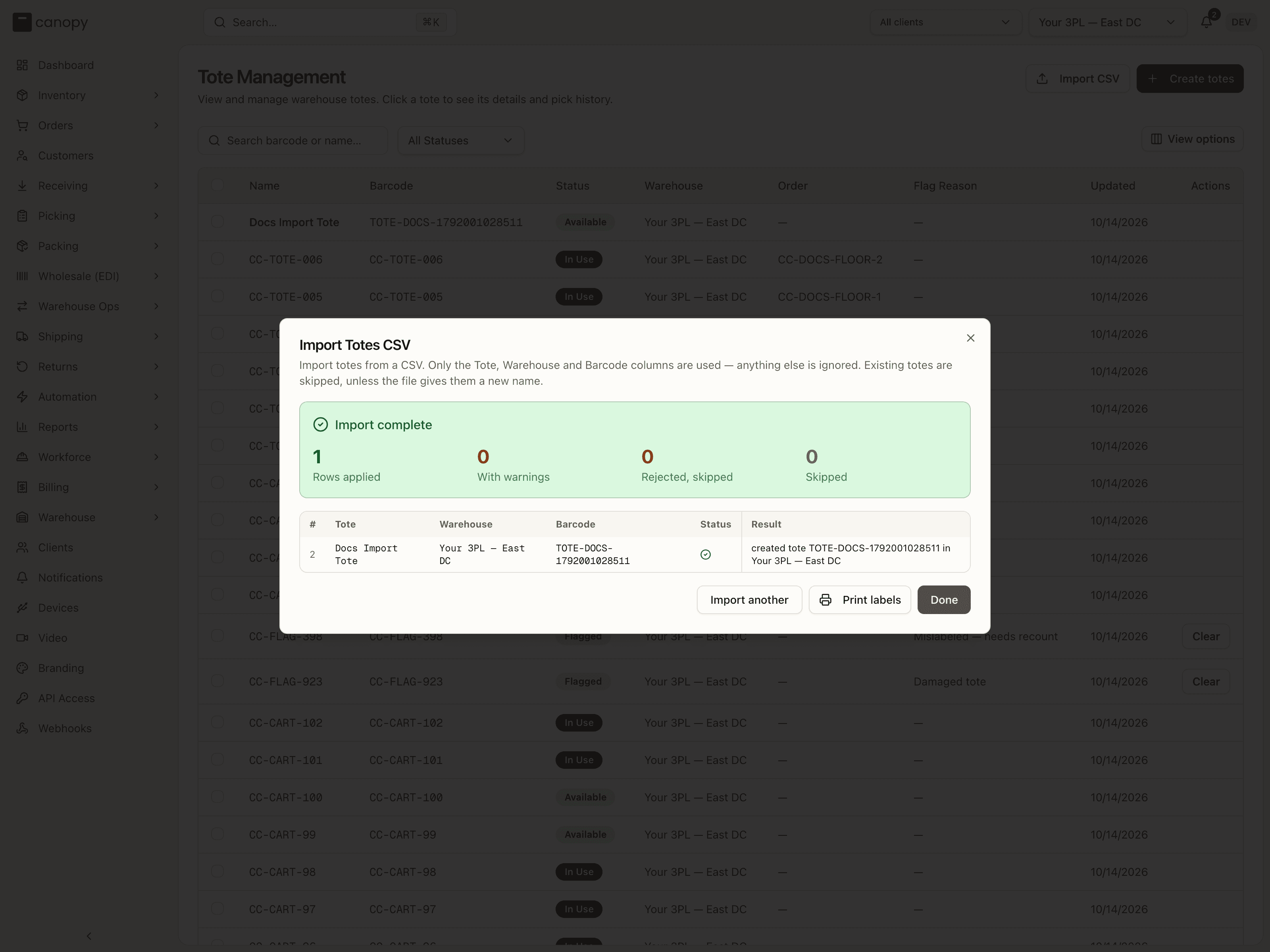The width and height of the screenshot is (1270, 952).
Task: Open the Your 3PL — East DC warehouse selector
Action: point(1108,22)
